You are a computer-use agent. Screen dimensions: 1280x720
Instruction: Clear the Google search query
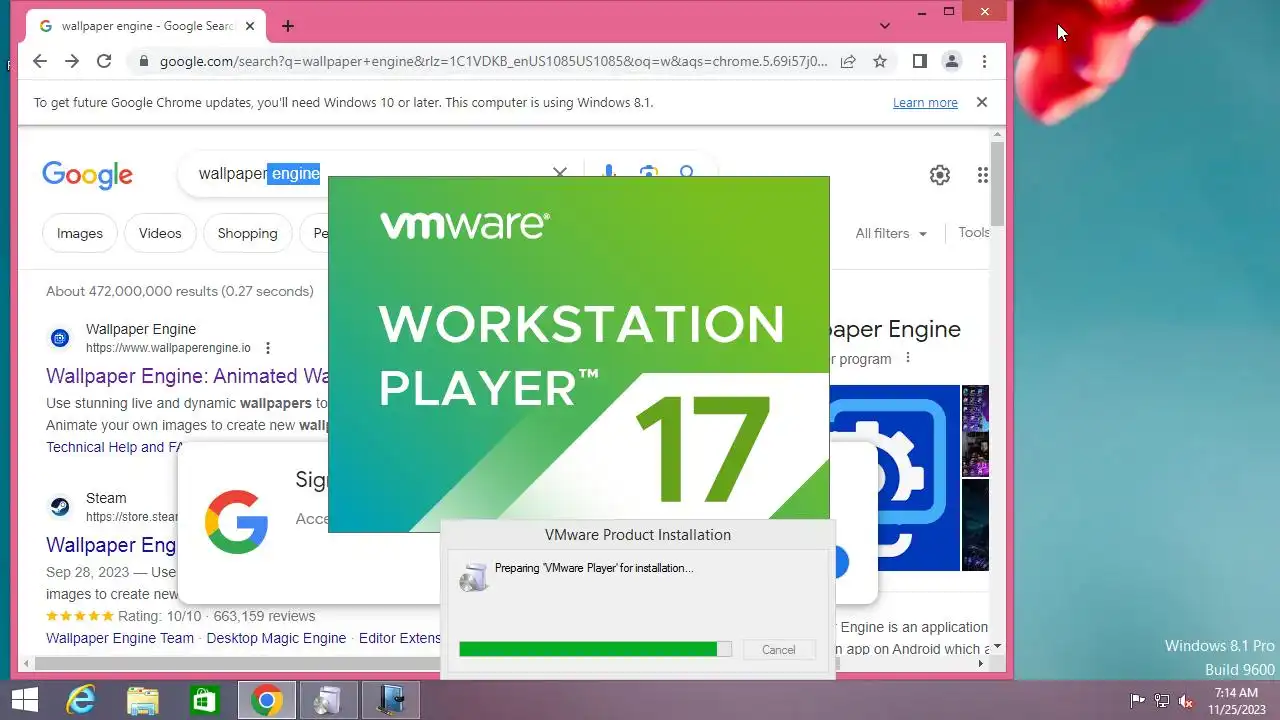coord(560,173)
